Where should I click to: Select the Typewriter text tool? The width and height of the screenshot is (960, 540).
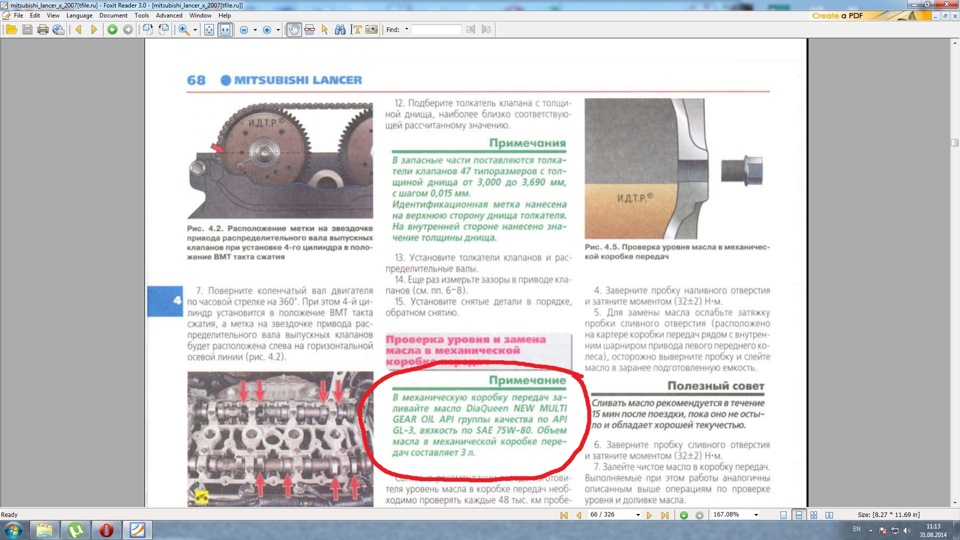[356, 29]
